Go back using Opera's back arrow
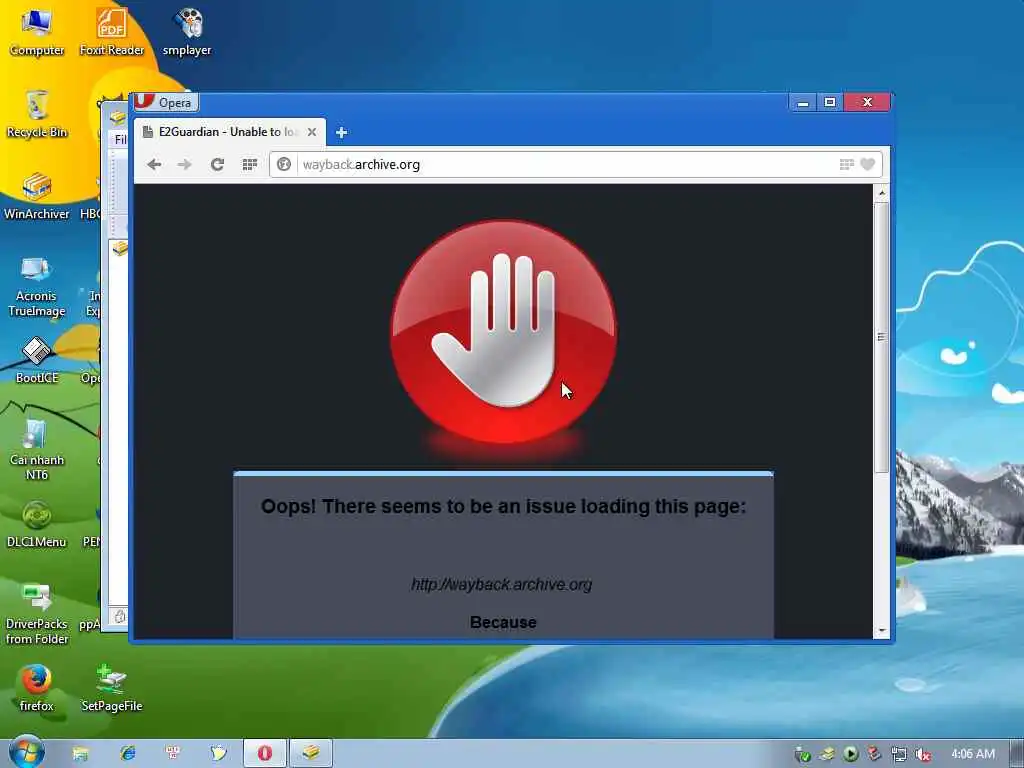Viewport: 1024px width, 768px height. click(154, 165)
